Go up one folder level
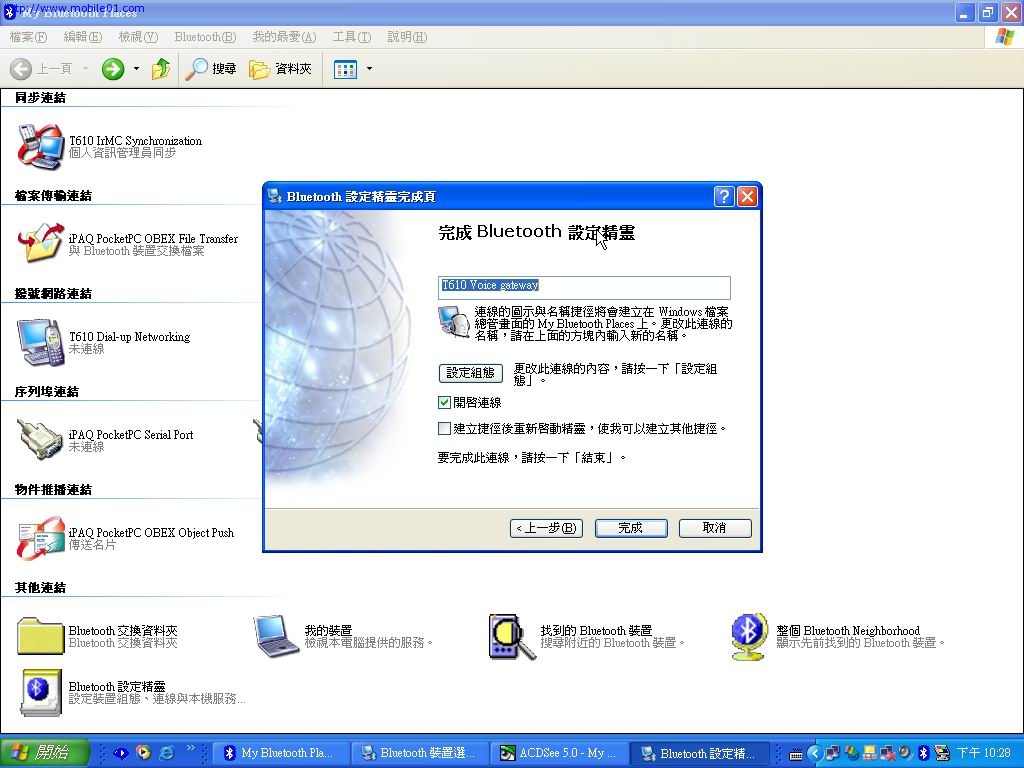 [x=161, y=69]
